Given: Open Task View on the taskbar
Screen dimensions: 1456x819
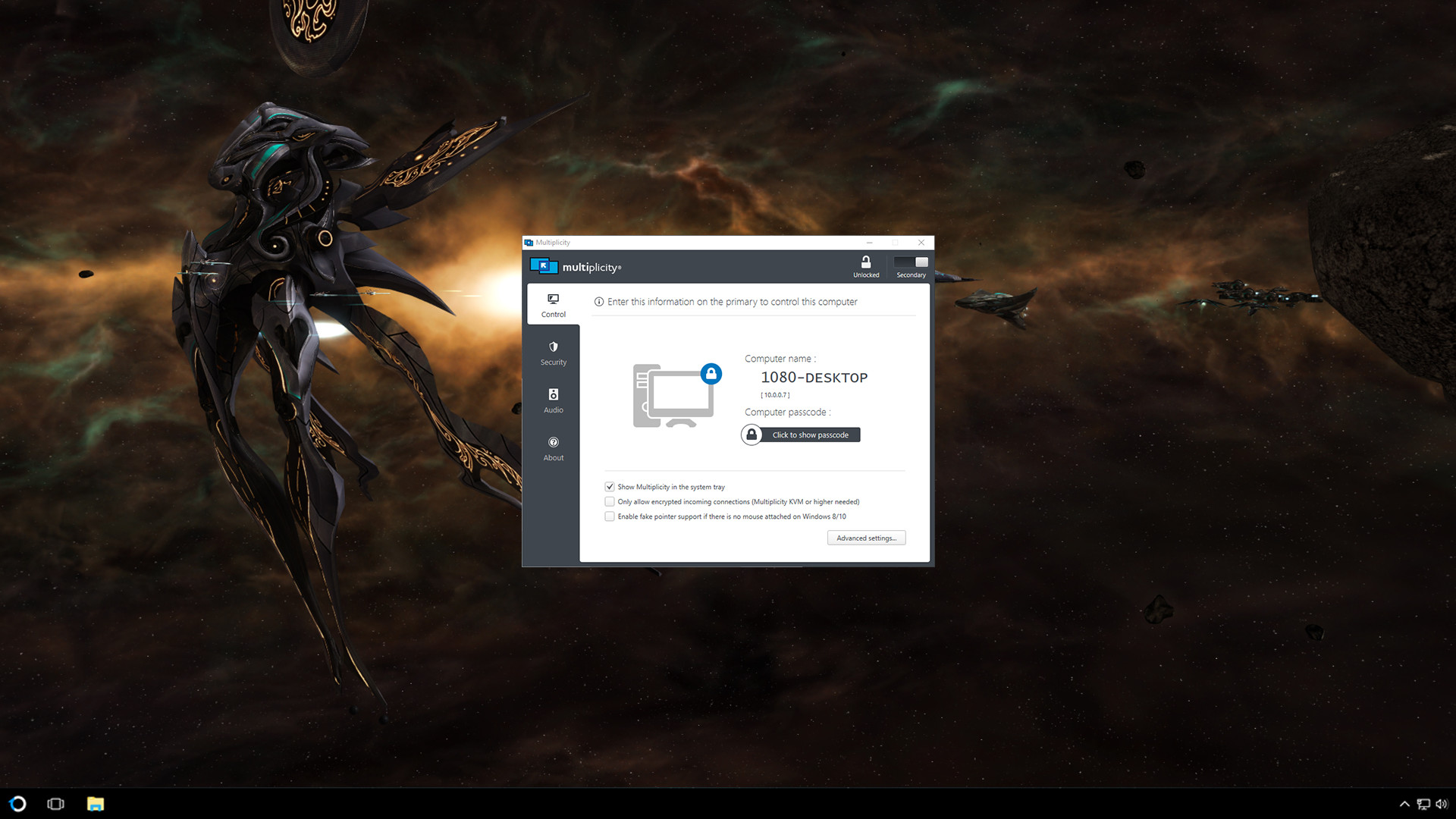Looking at the screenshot, I should pos(56,803).
